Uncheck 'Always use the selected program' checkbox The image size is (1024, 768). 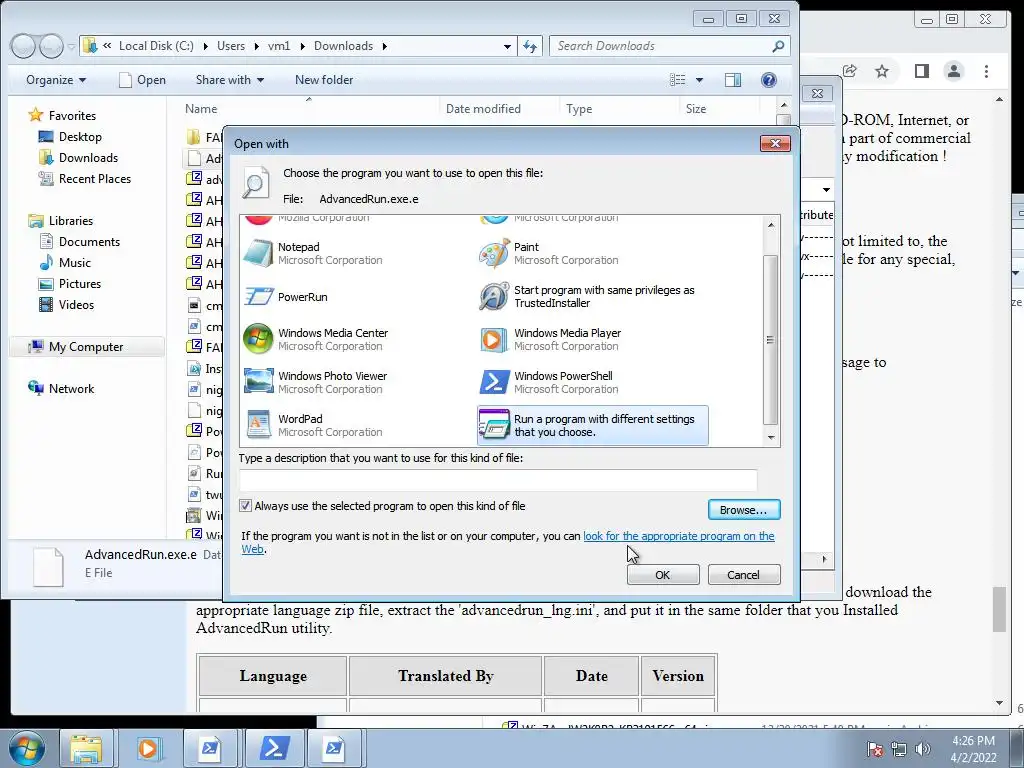tap(246, 505)
